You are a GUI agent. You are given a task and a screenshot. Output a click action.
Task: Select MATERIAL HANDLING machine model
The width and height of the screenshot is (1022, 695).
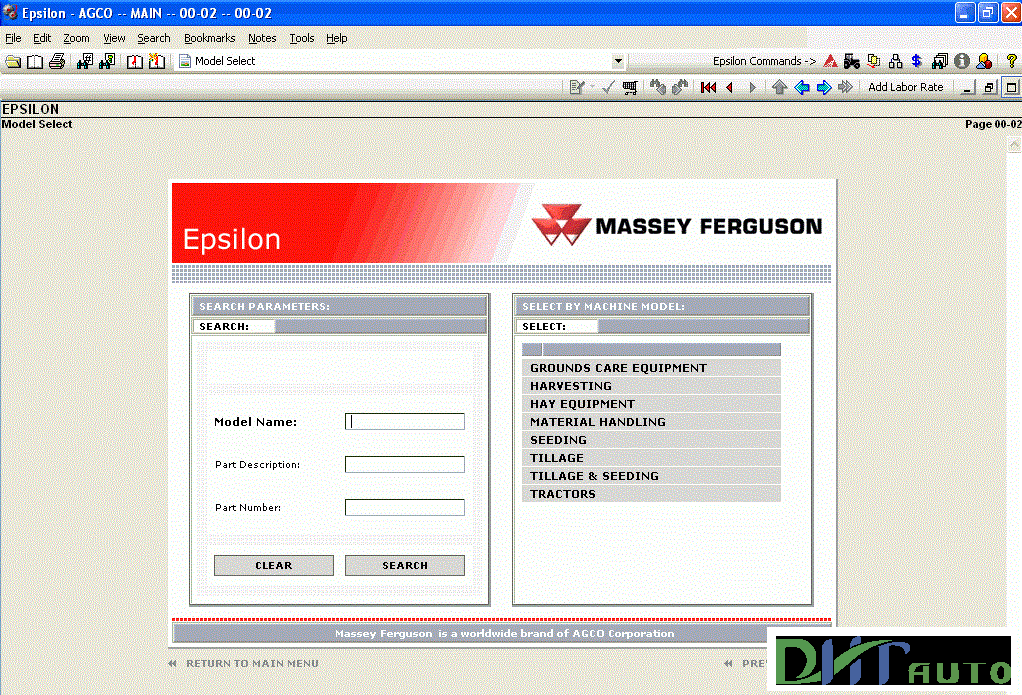651,422
